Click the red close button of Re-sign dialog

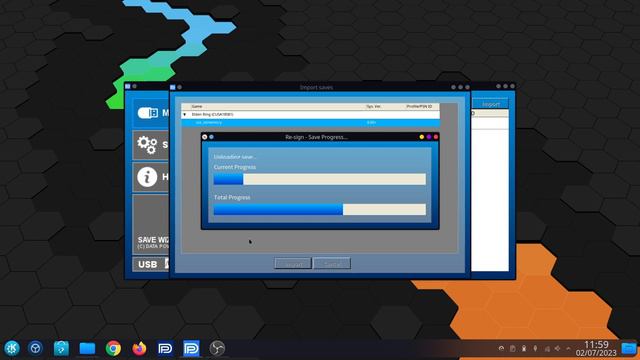[436, 137]
